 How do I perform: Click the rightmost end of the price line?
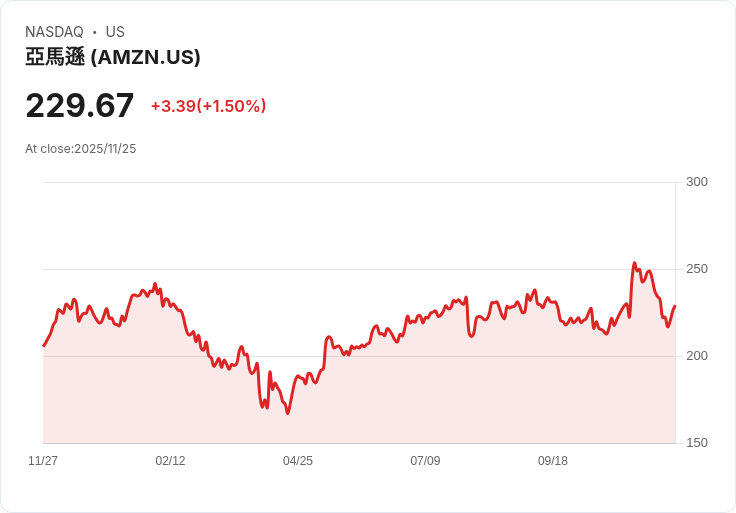point(675,306)
